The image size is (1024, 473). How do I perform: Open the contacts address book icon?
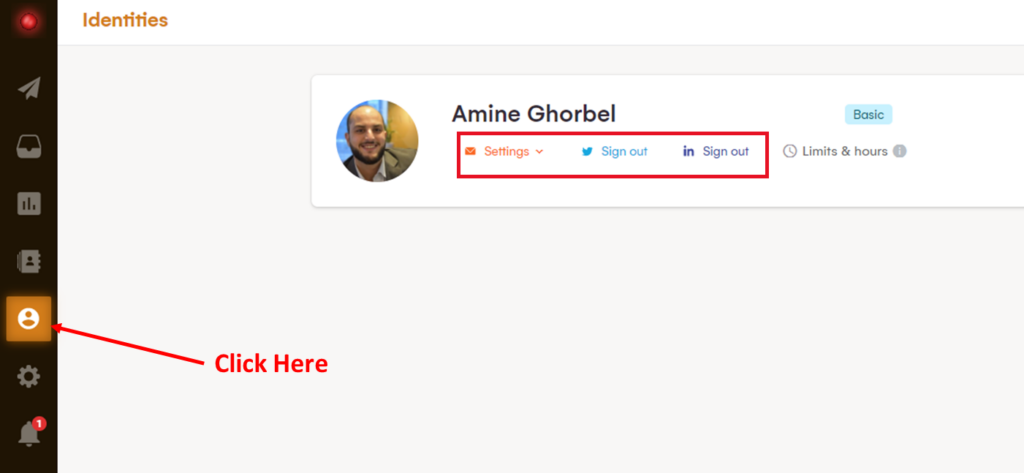[x=29, y=261]
